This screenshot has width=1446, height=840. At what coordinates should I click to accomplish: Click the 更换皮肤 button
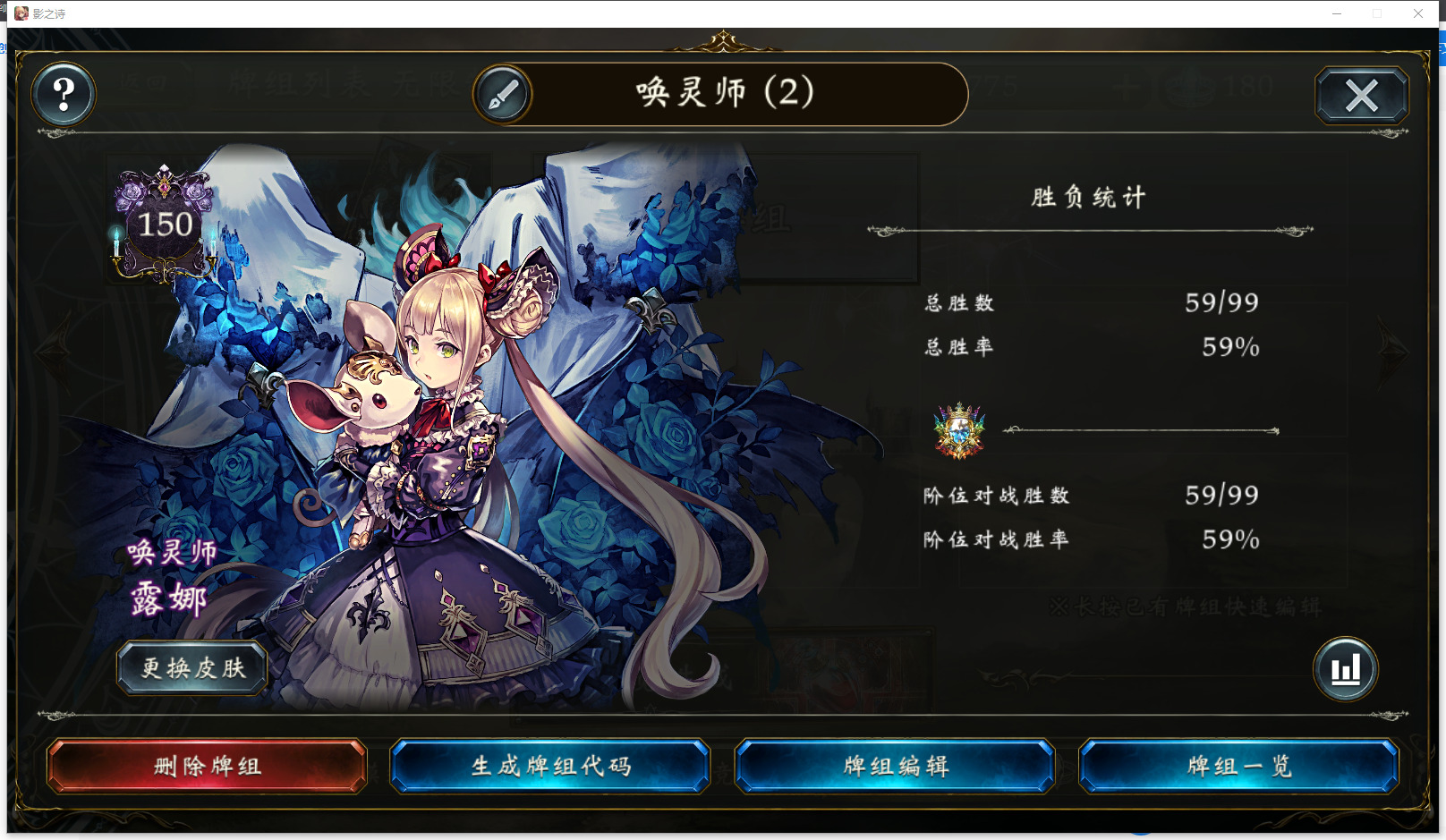[x=192, y=668]
